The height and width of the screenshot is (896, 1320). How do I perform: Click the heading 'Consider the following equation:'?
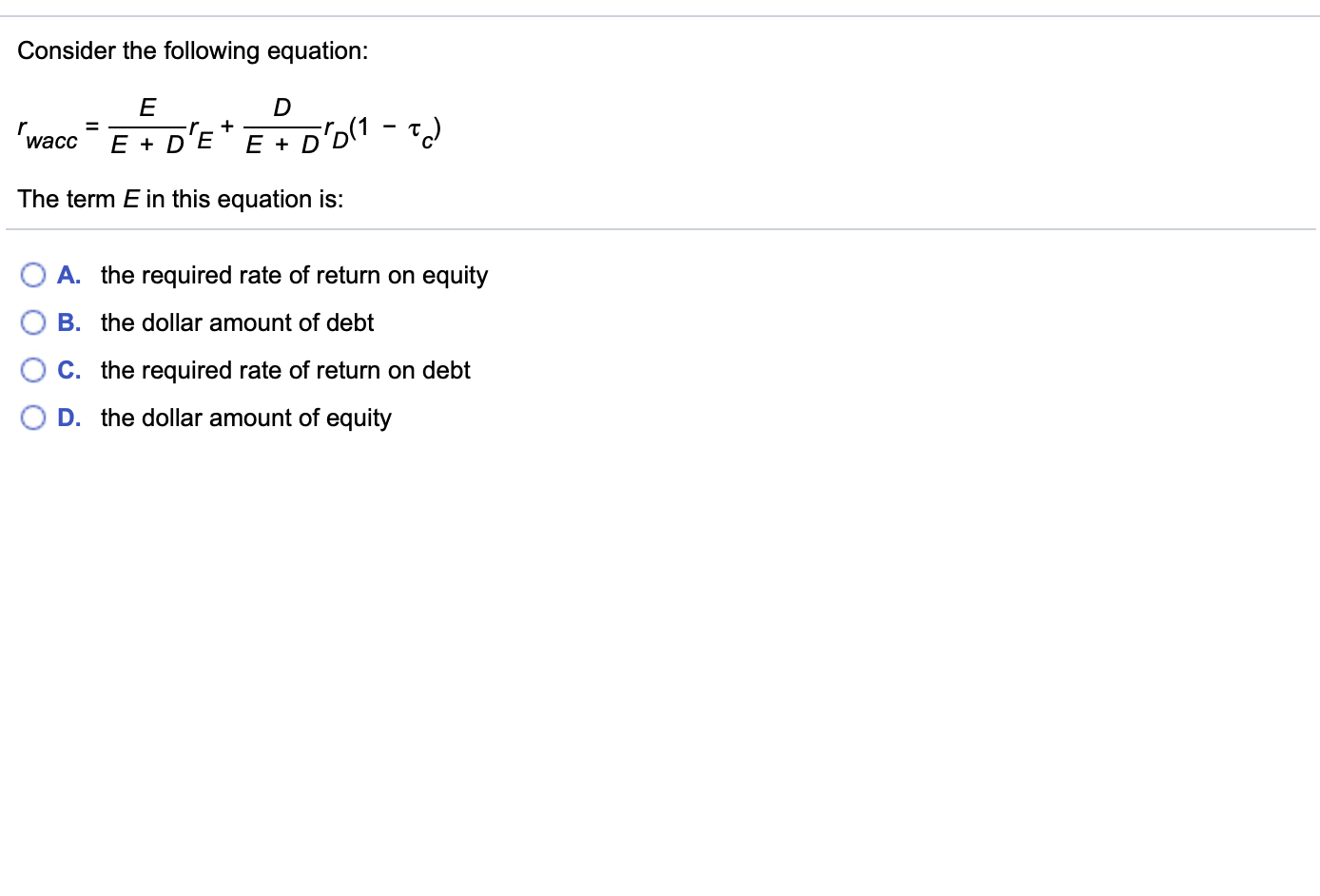pyautogui.click(x=193, y=50)
